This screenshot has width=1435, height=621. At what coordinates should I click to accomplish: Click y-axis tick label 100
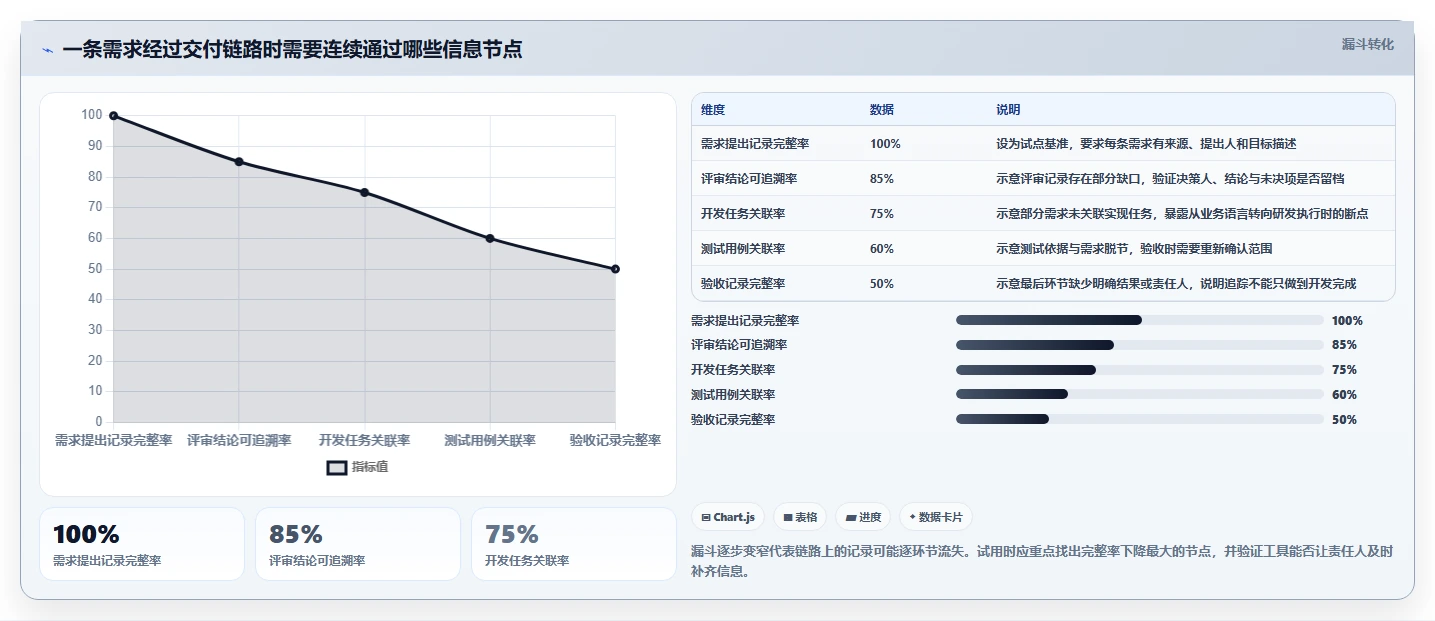93,116
